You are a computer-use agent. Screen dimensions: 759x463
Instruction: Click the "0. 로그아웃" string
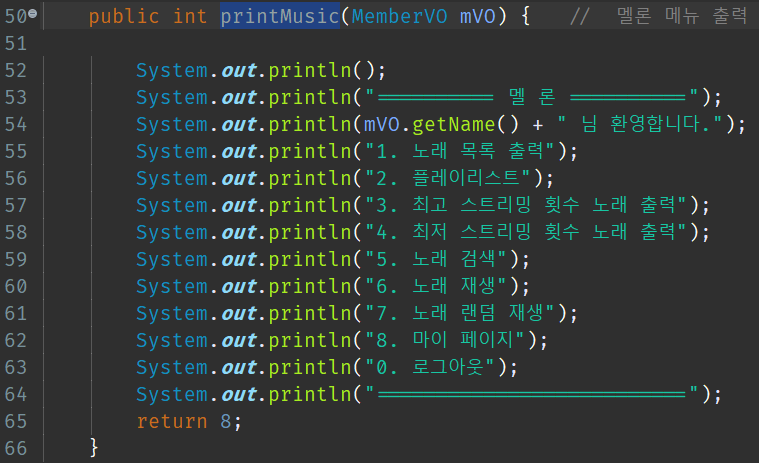(x=430, y=368)
